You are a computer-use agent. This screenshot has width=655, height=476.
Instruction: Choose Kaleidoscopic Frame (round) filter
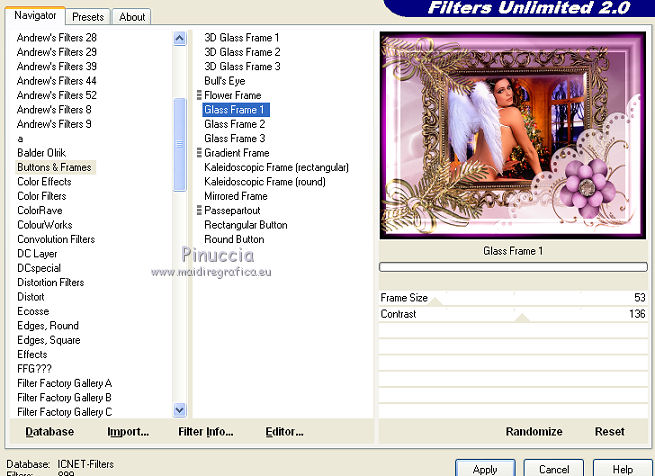tap(265, 182)
